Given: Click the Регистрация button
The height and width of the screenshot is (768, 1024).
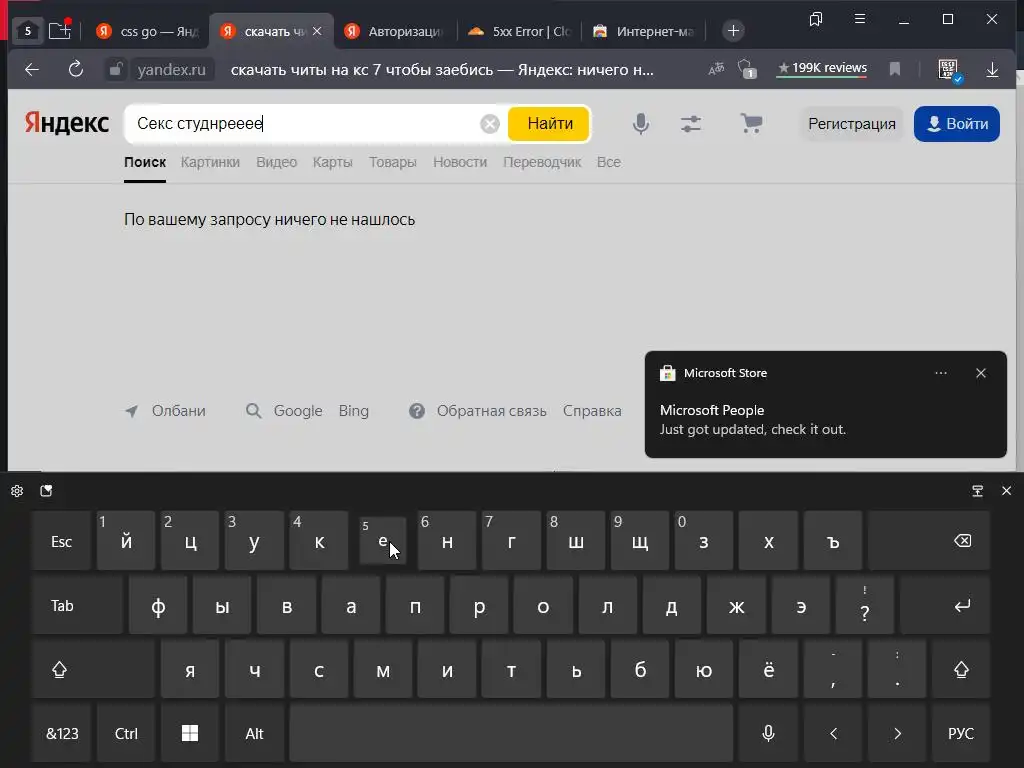Looking at the screenshot, I should pyautogui.click(x=852, y=123).
